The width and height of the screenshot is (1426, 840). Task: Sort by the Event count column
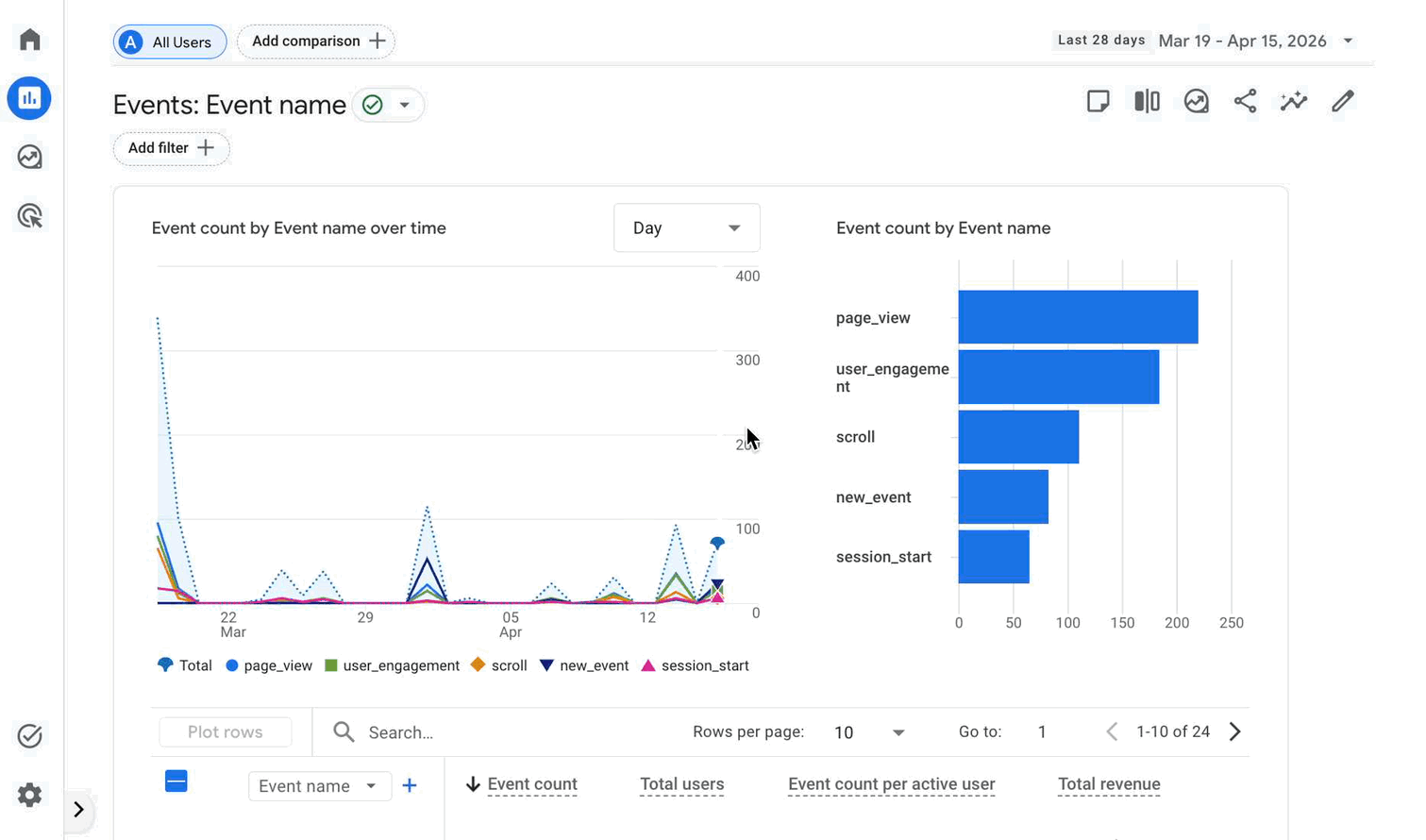(x=531, y=784)
